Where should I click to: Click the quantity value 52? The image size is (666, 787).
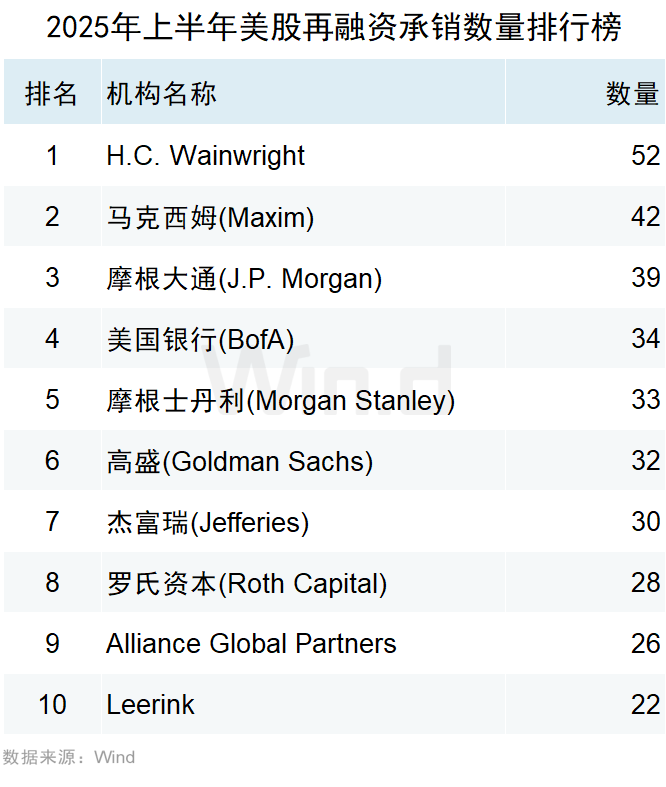[x=645, y=156]
